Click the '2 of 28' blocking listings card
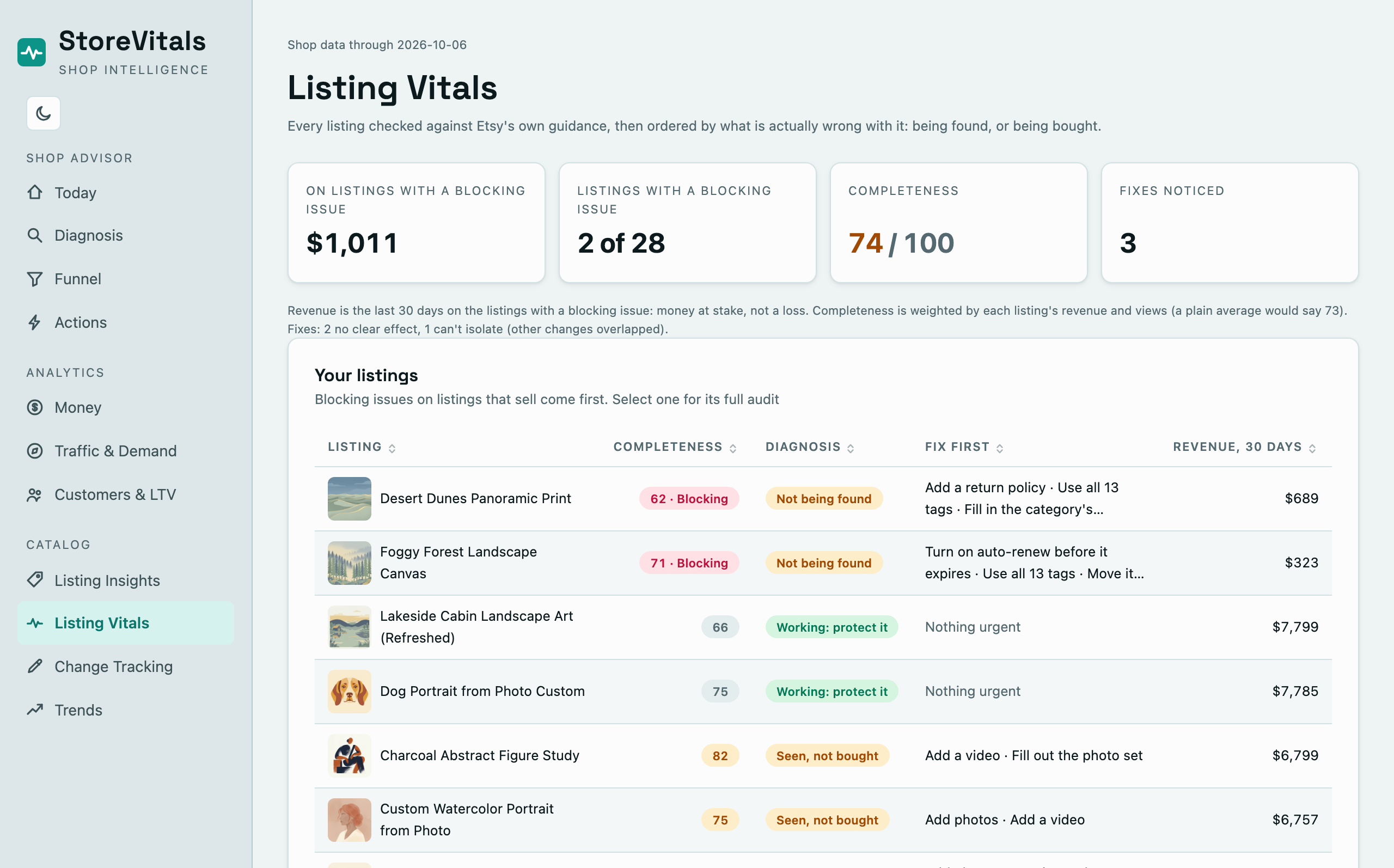 pyautogui.click(x=688, y=223)
